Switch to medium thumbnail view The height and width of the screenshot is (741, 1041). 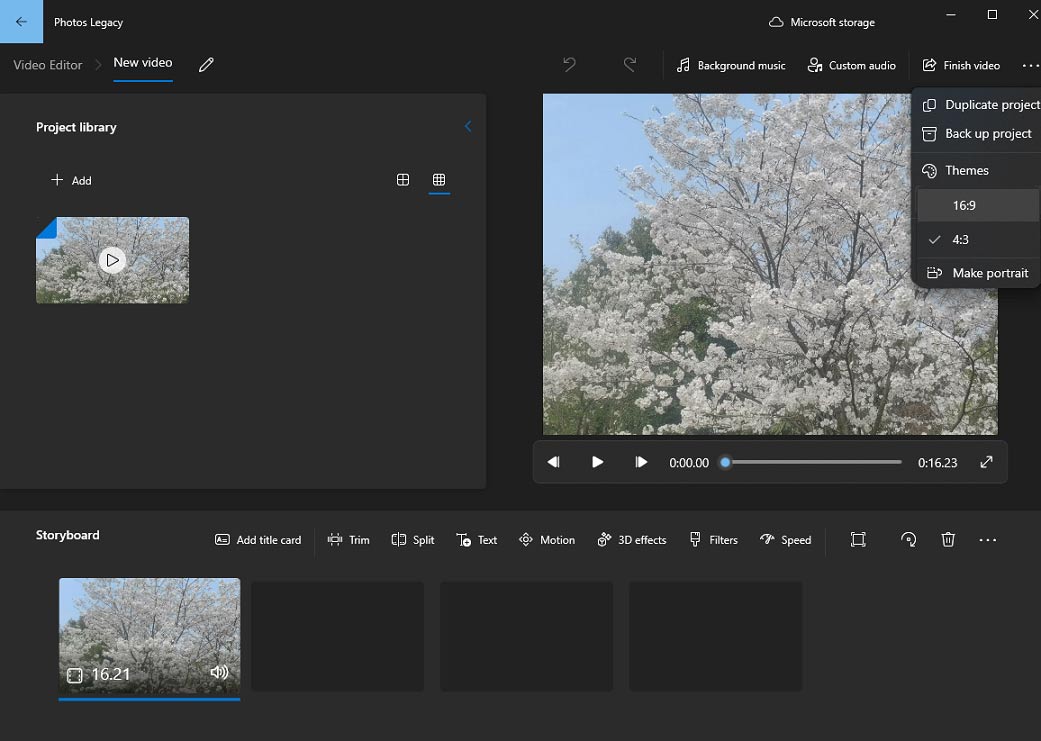(403, 180)
